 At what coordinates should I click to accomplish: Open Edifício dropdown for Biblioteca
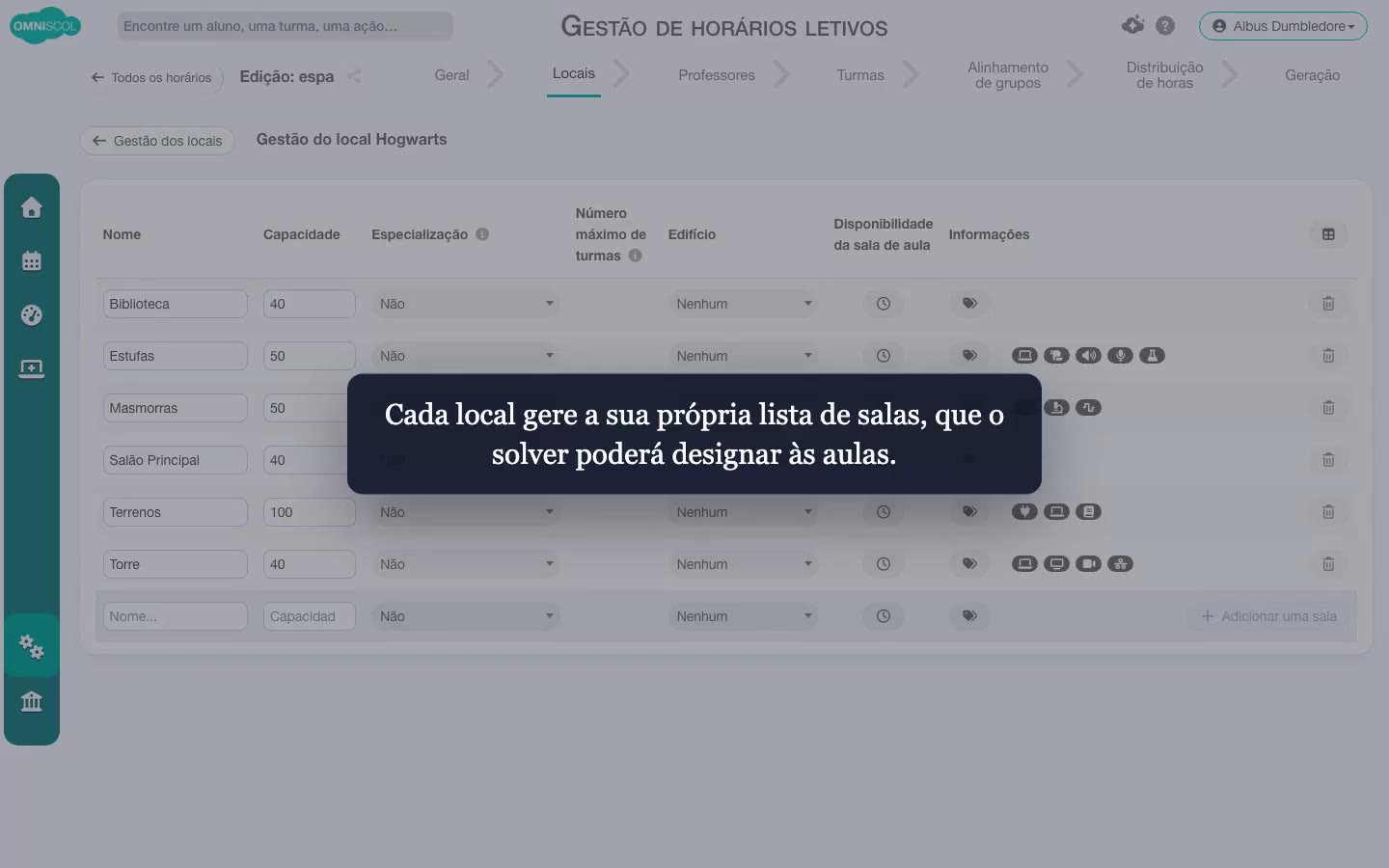(744, 304)
